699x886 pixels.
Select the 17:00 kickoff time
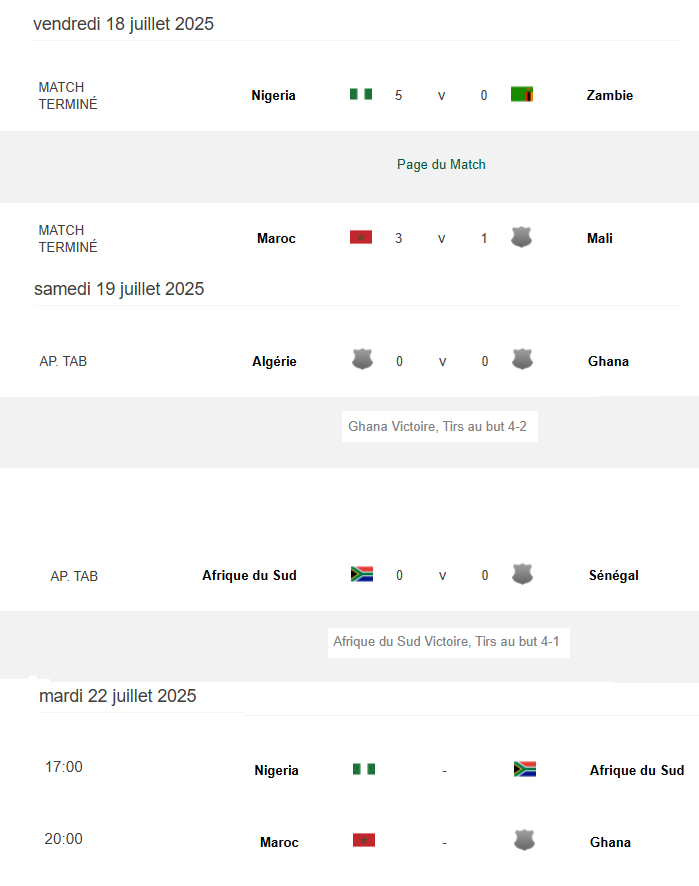(64, 767)
